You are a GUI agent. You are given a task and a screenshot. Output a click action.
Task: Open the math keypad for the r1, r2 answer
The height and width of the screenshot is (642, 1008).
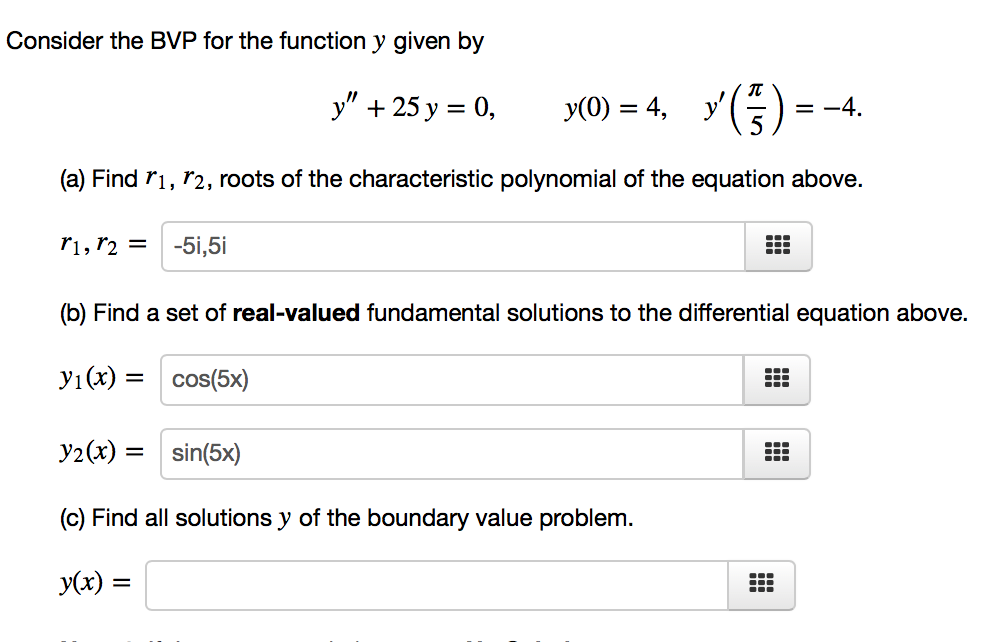(778, 246)
